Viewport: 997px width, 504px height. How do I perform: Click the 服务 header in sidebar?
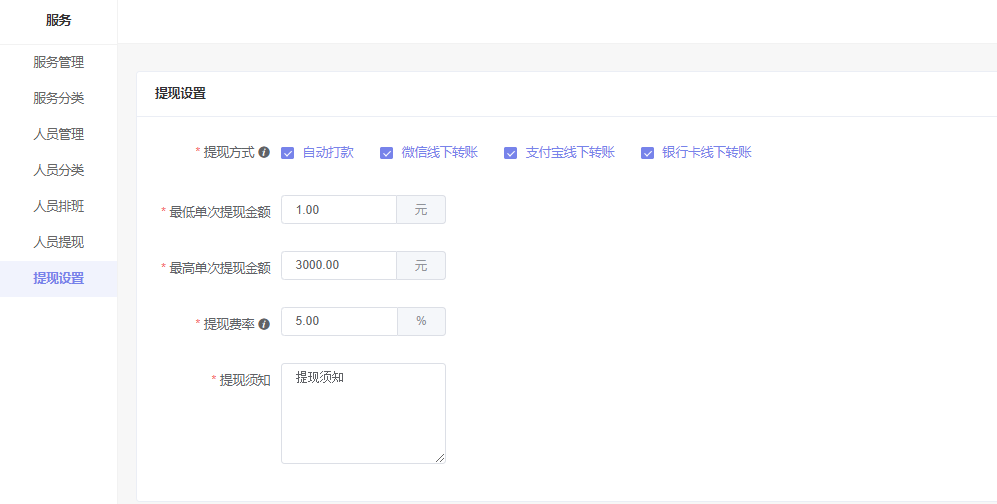pos(58,20)
